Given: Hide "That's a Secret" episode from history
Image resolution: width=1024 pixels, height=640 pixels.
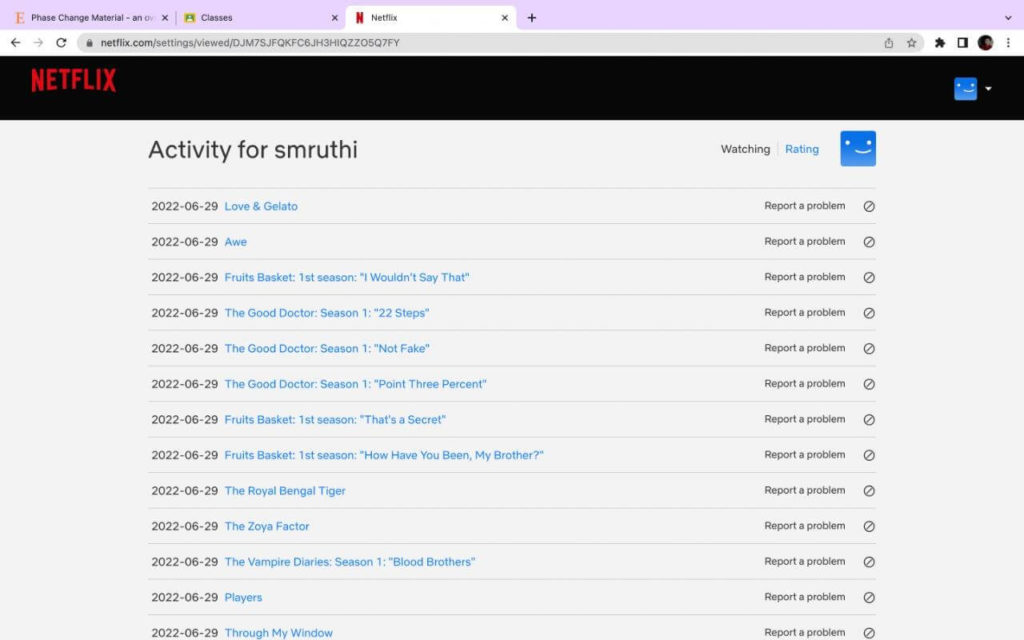Looking at the screenshot, I should click(x=869, y=420).
